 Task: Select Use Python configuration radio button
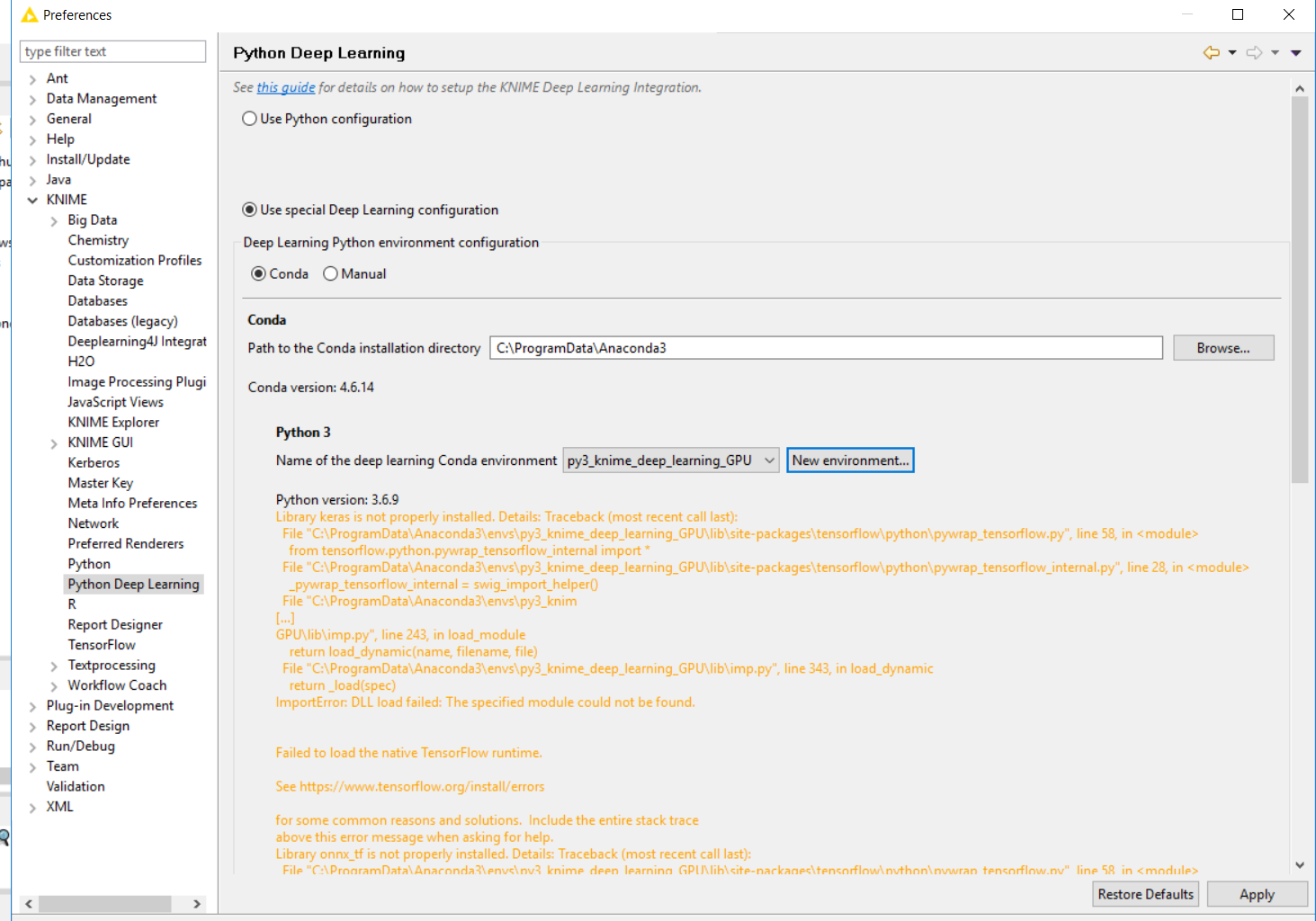coord(250,119)
